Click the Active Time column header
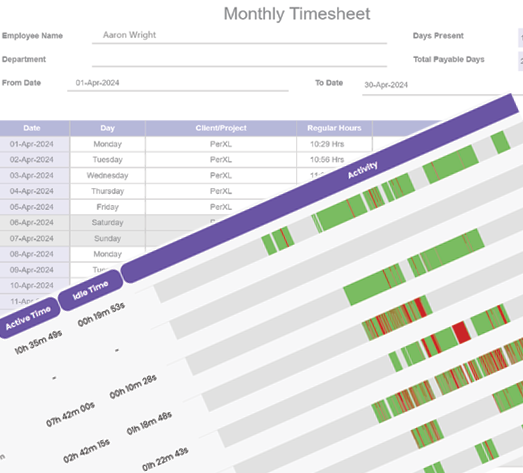This screenshot has height=473, width=523. [x=28, y=318]
